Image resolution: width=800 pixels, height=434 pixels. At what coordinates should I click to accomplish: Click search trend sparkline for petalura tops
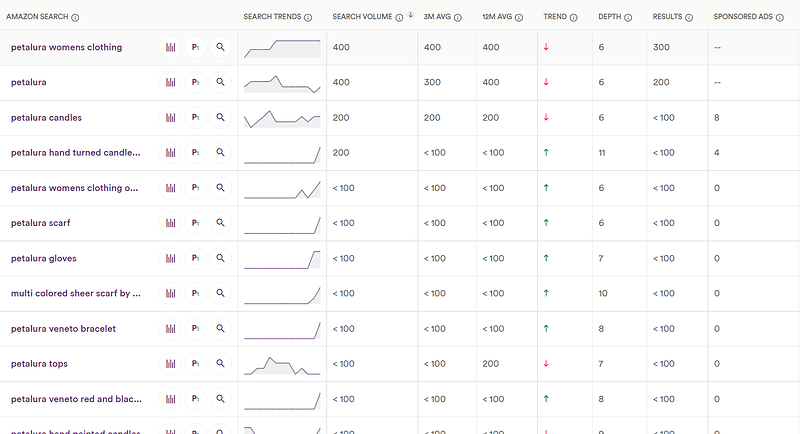(x=282, y=366)
